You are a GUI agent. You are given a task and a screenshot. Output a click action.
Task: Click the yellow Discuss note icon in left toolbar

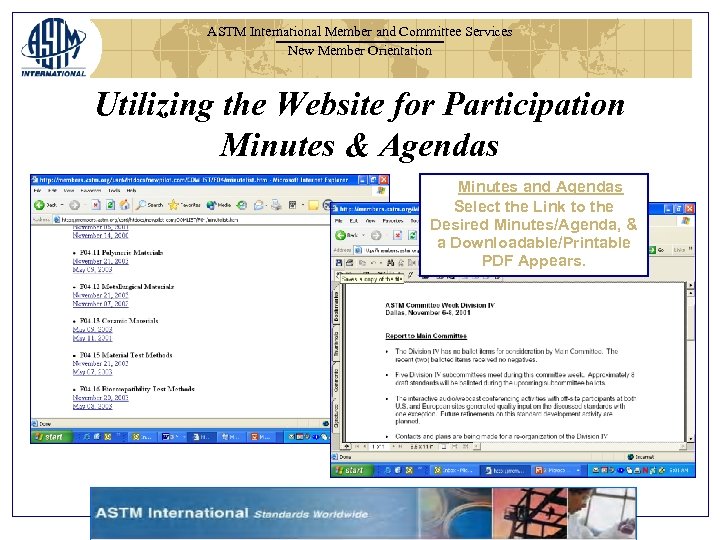(313, 205)
